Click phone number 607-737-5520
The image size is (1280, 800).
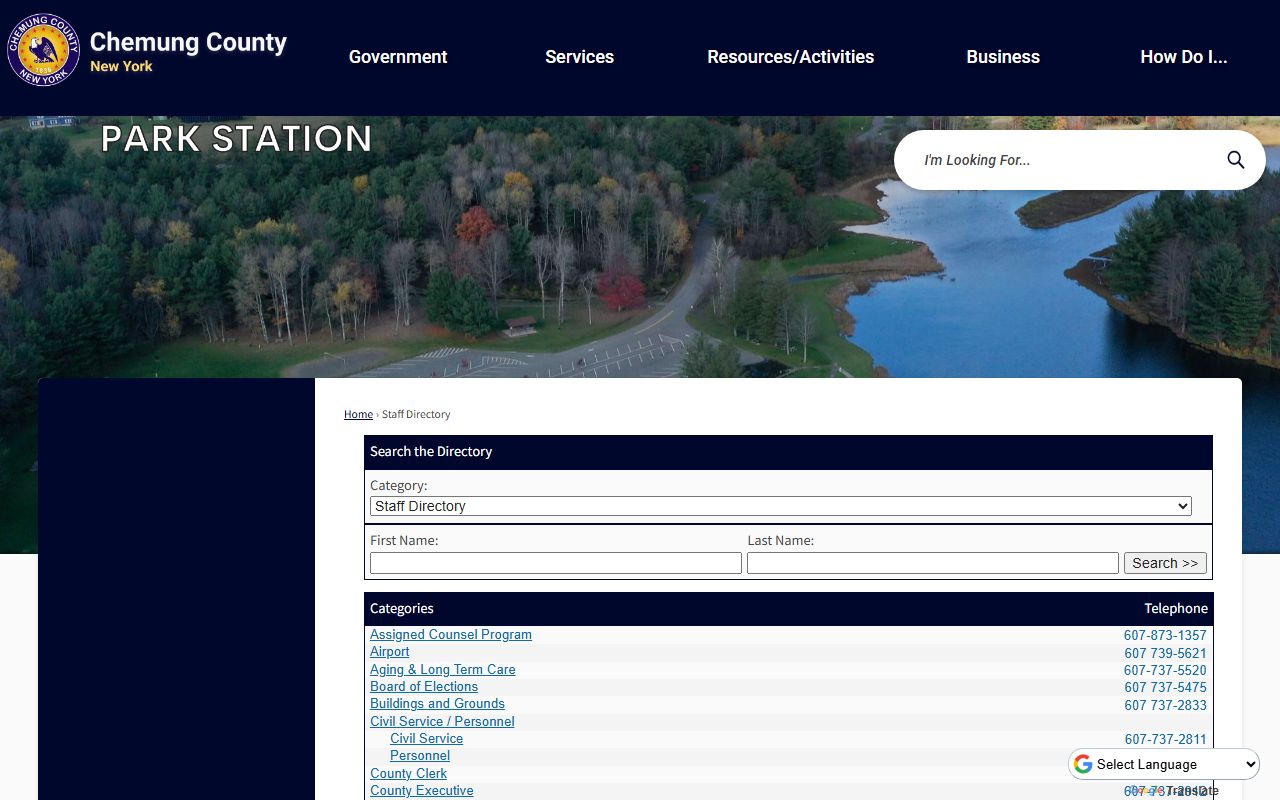coord(1165,671)
